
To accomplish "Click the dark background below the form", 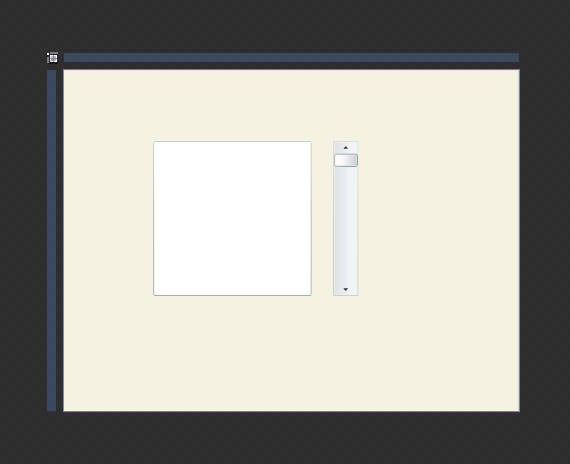I will point(285,438).
